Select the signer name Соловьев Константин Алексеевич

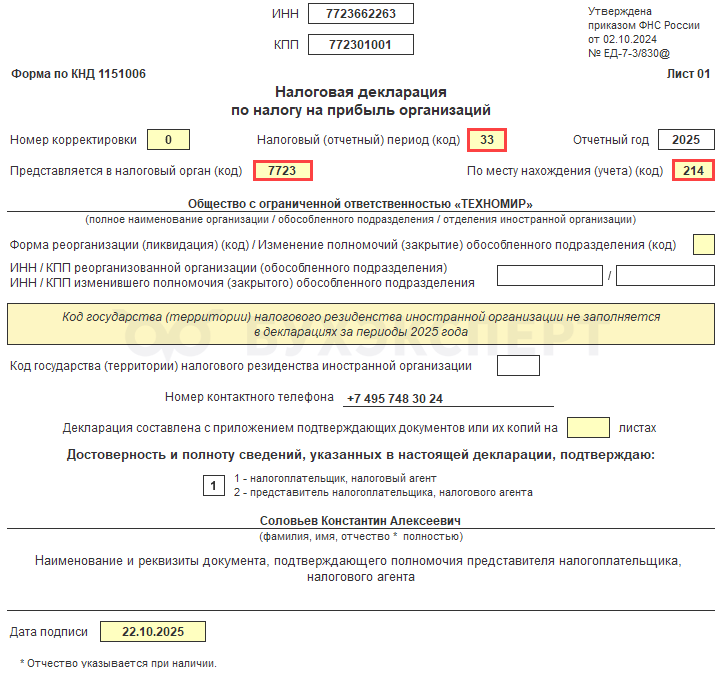coord(361,521)
